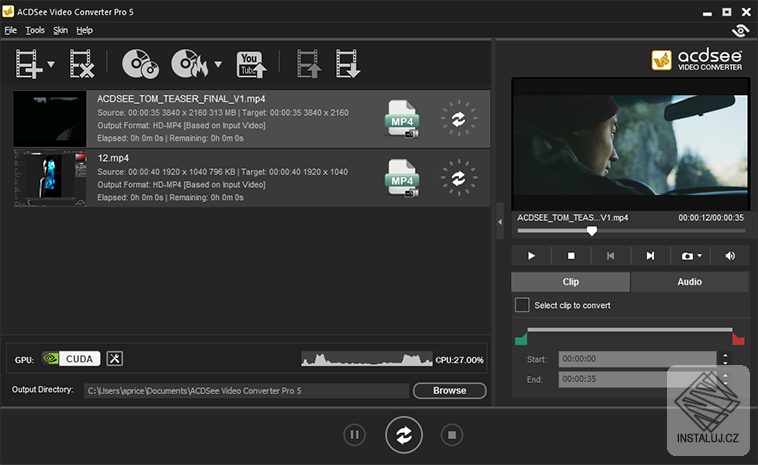Open the Skin menu
The height and width of the screenshot is (465, 758).
60,30
